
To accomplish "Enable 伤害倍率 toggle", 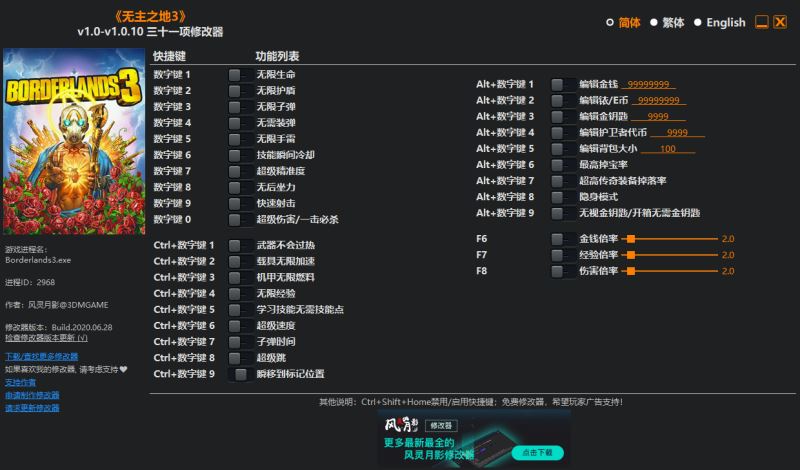I will (x=563, y=271).
